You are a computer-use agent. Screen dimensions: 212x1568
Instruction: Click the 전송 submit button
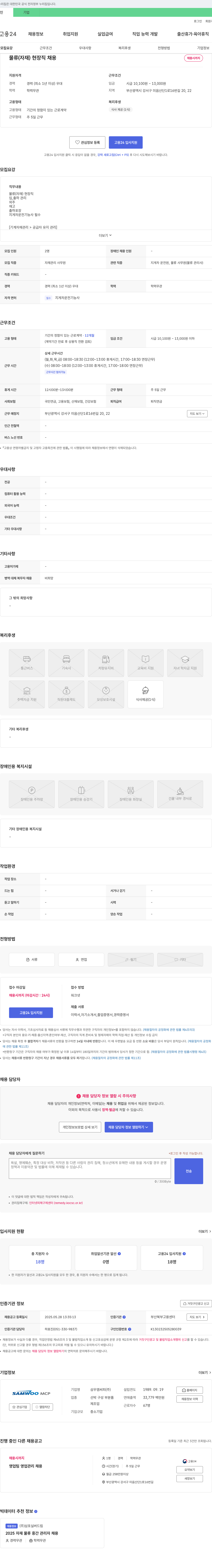point(189,1171)
